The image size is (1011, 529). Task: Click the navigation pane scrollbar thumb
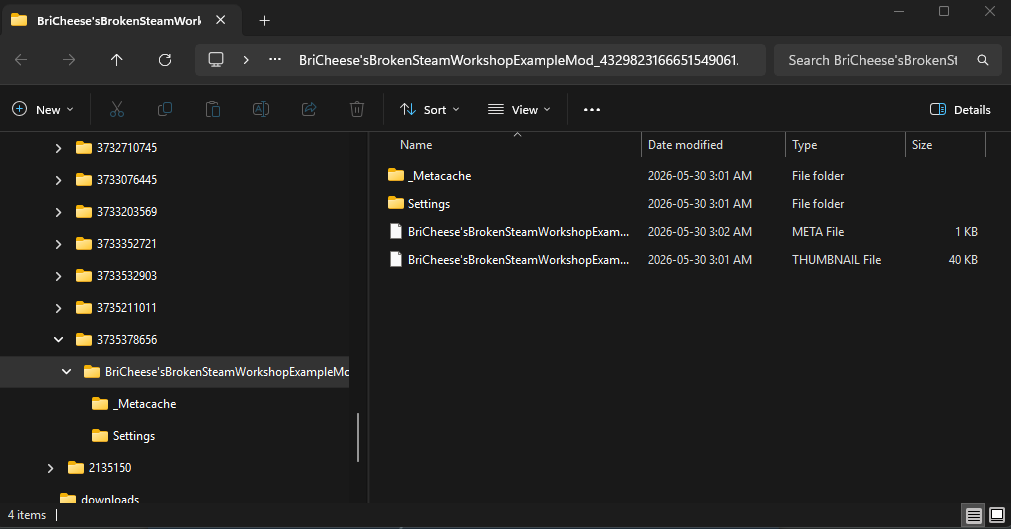(358, 437)
